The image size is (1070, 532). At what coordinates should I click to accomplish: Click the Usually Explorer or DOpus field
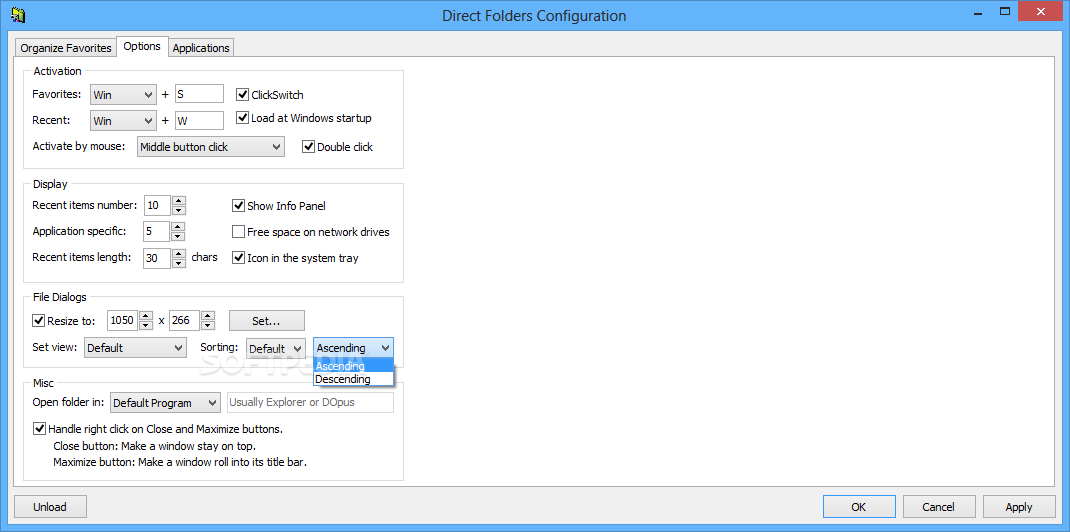tap(310, 402)
